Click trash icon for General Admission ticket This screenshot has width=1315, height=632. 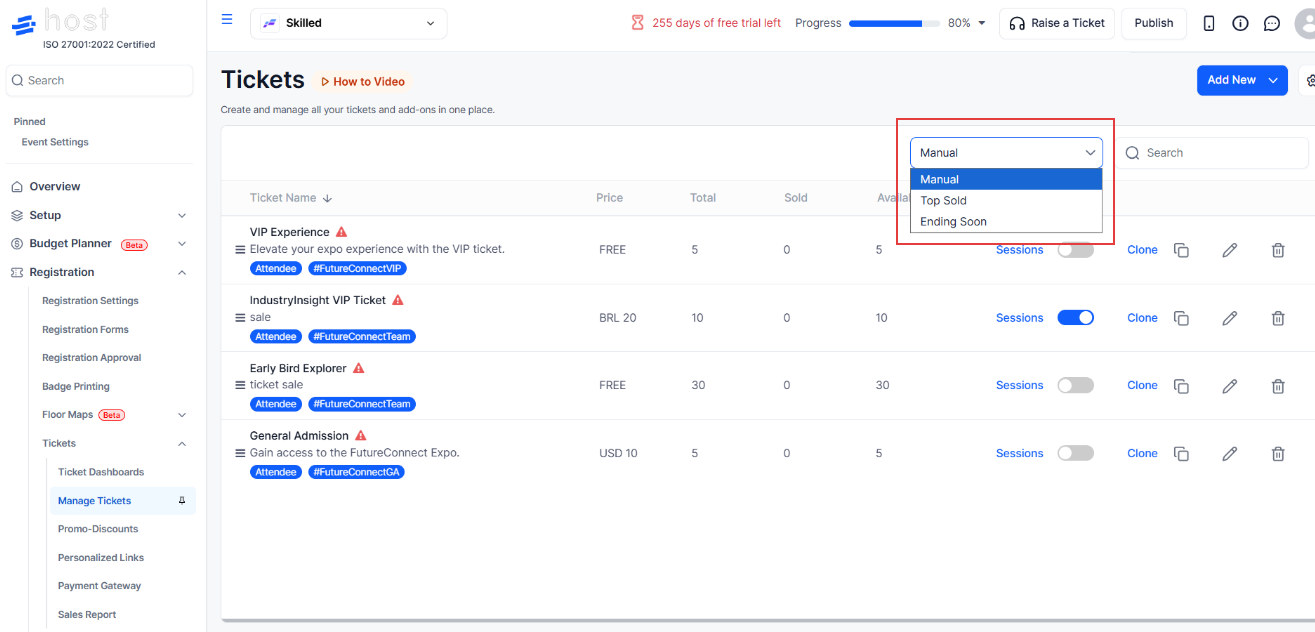pyautogui.click(x=1277, y=453)
